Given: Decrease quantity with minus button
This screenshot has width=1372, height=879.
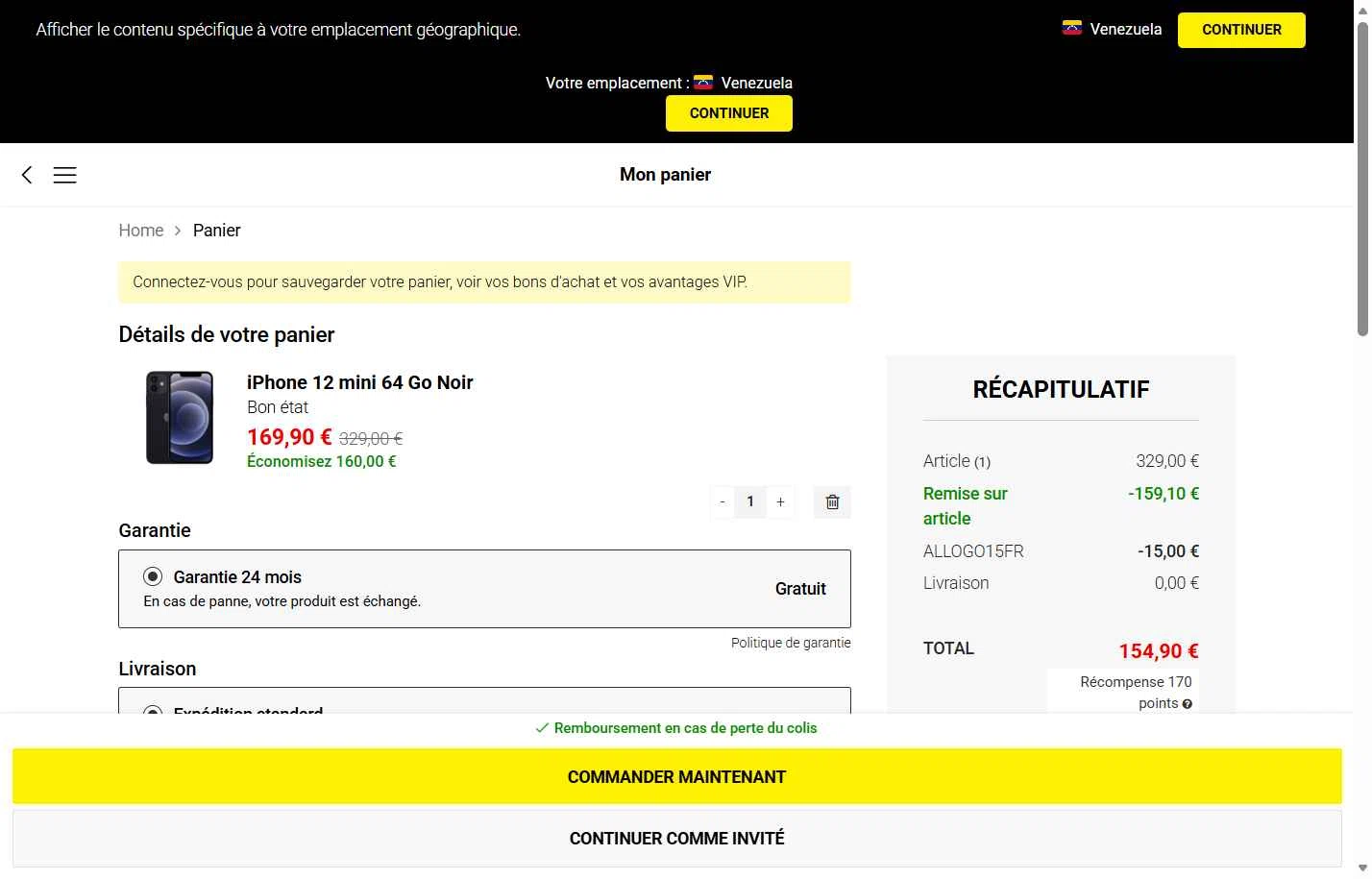Looking at the screenshot, I should pyautogui.click(x=723, y=501).
